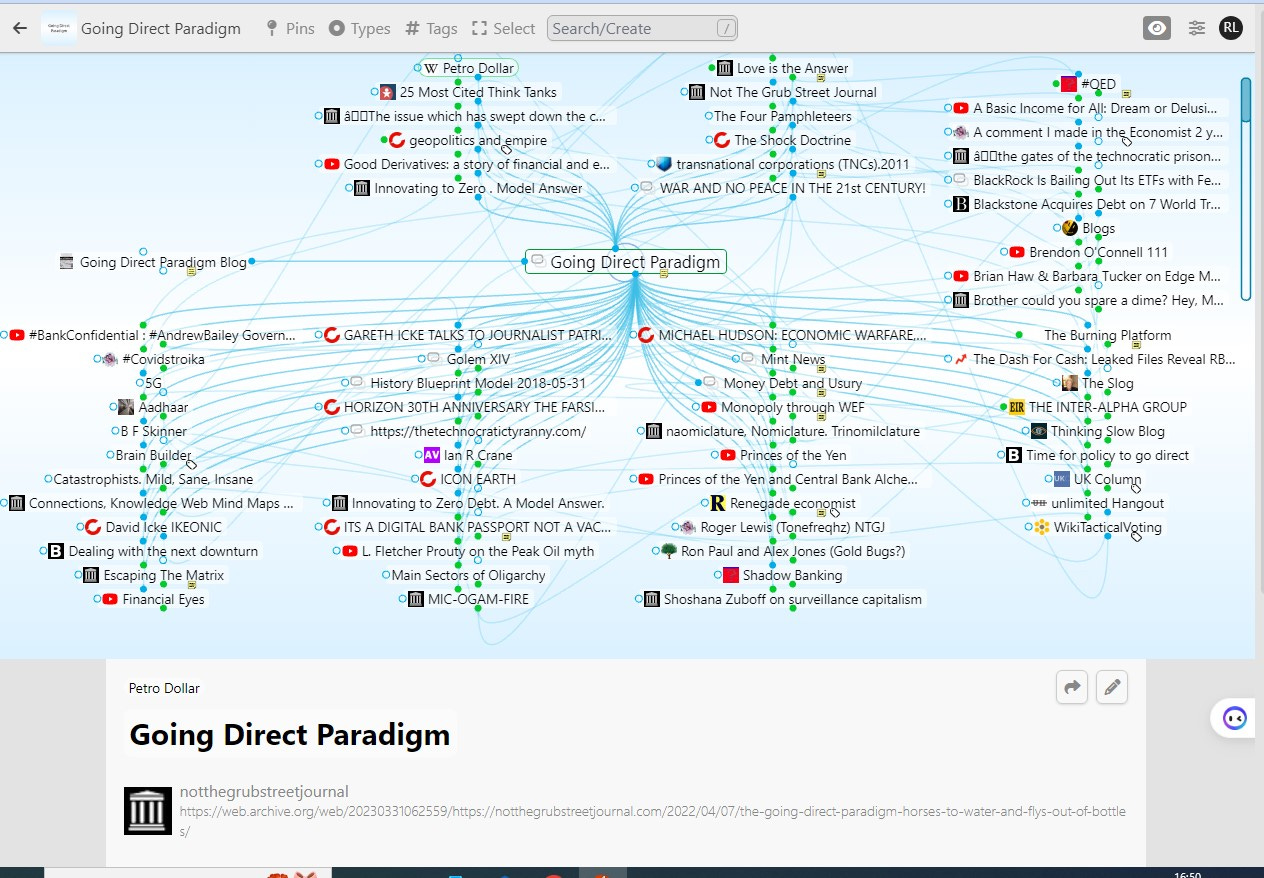Toggle the eye visibility button

coord(1157,28)
